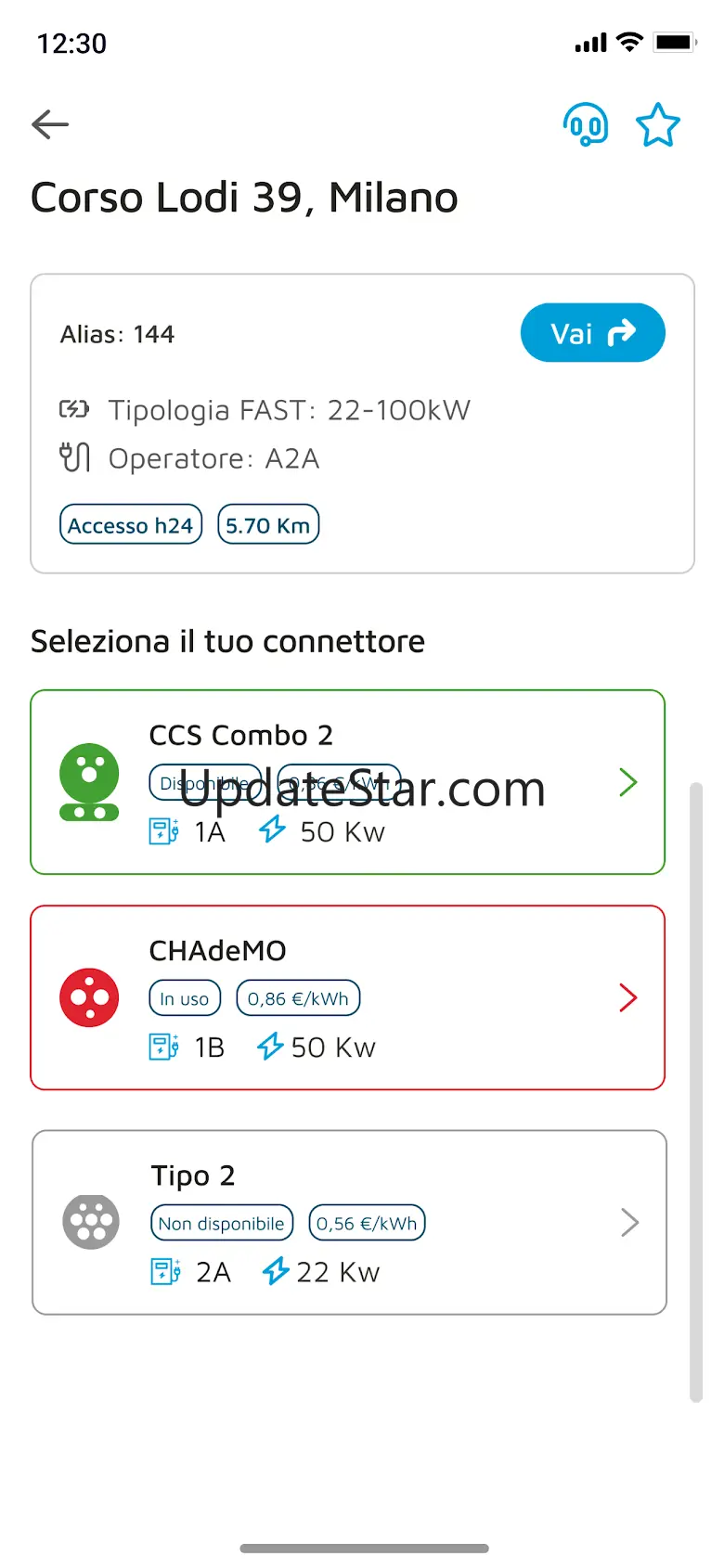Open Tipo 2 connector chevron
Image resolution: width=724 pixels, height=1568 pixels.
[629, 1223]
